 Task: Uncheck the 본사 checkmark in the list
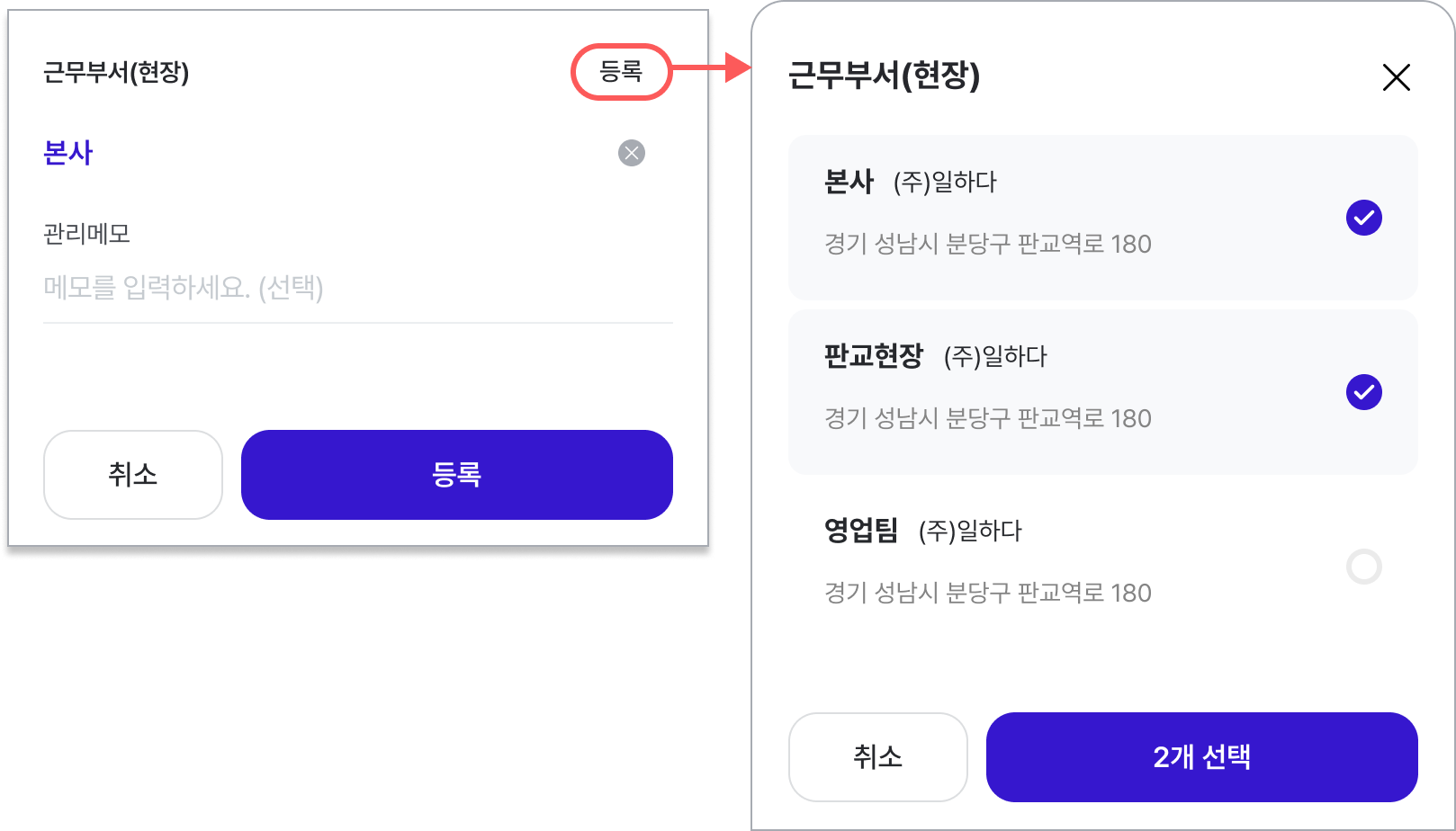coord(1364,218)
